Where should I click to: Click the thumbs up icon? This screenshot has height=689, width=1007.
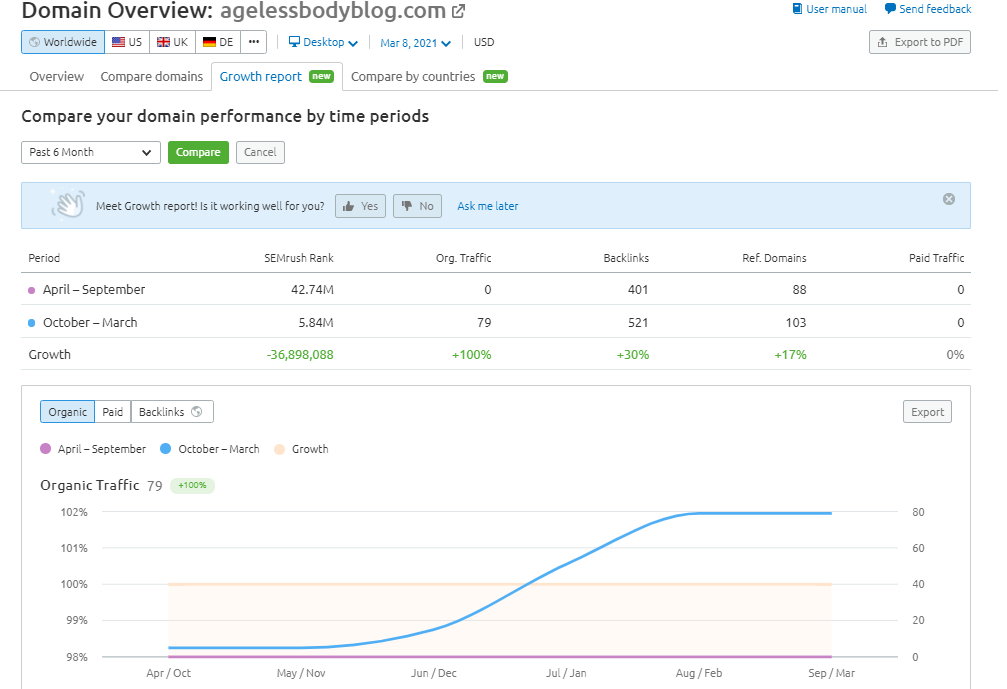(x=349, y=206)
